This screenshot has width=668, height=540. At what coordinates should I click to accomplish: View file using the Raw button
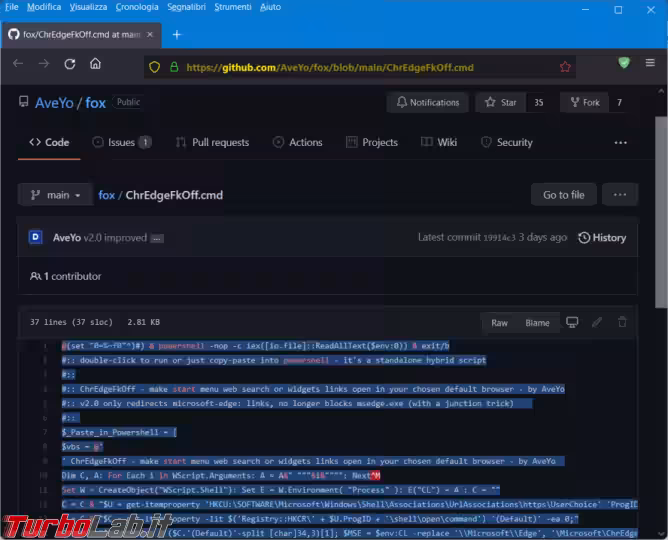pyautogui.click(x=499, y=322)
